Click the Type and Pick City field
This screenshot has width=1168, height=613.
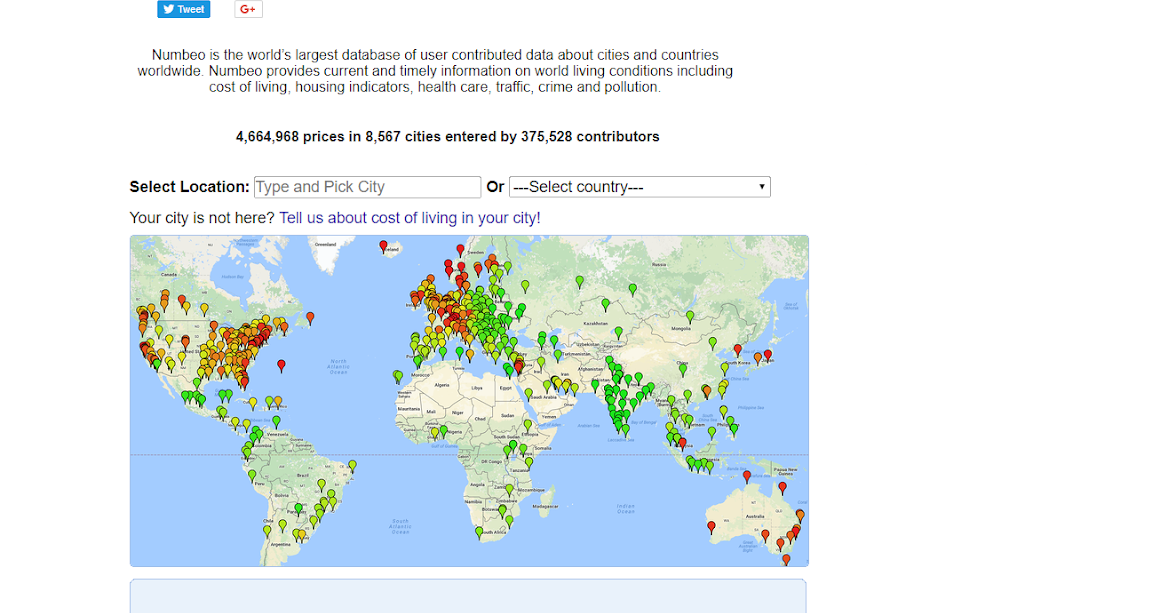(x=366, y=186)
